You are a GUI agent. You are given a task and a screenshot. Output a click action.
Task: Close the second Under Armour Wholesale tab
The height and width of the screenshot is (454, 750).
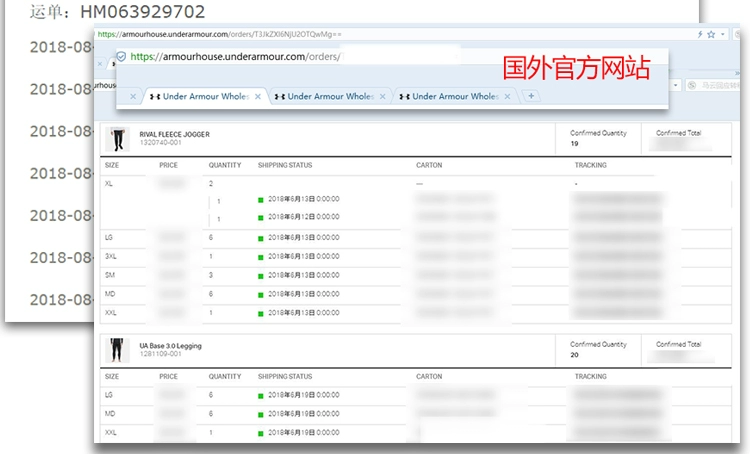pos(383,96)
